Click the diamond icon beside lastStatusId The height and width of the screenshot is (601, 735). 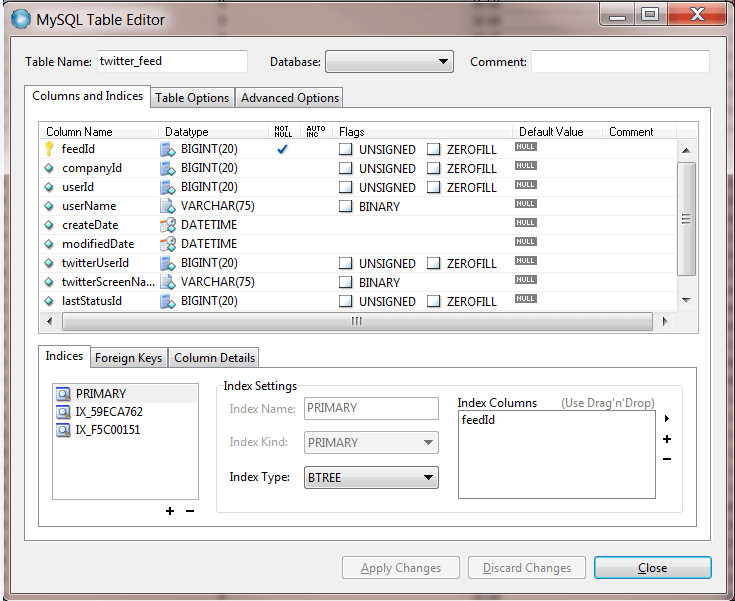click(x=49, y=301)
